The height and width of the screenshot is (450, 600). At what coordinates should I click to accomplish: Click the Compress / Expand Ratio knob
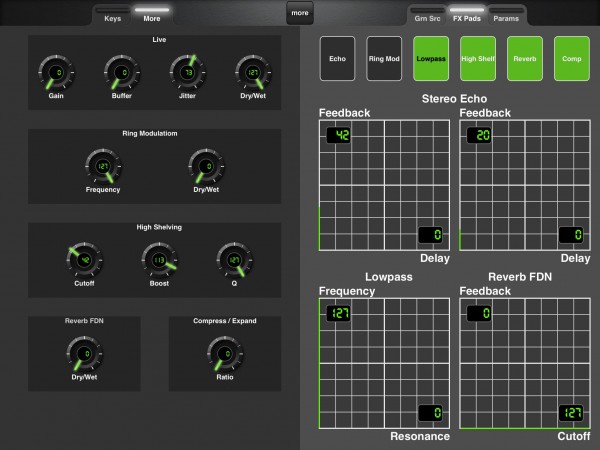click(x=225, y=354)
